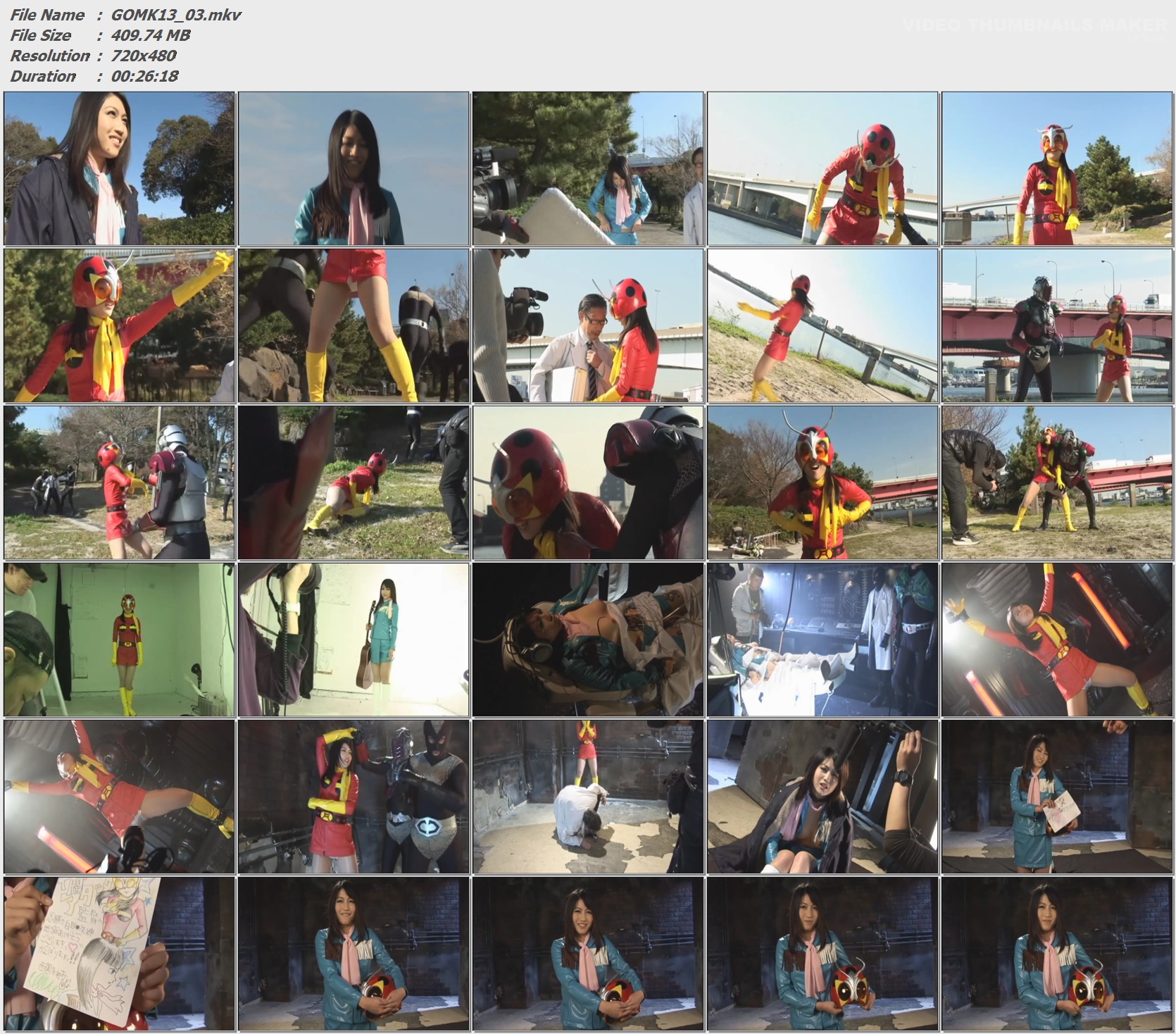Image resolution: width=1176 pixels, height=1034 pixels.
Task: Open thumbnail of seated woman under boom microphone
Action: [x=822, y=797]
